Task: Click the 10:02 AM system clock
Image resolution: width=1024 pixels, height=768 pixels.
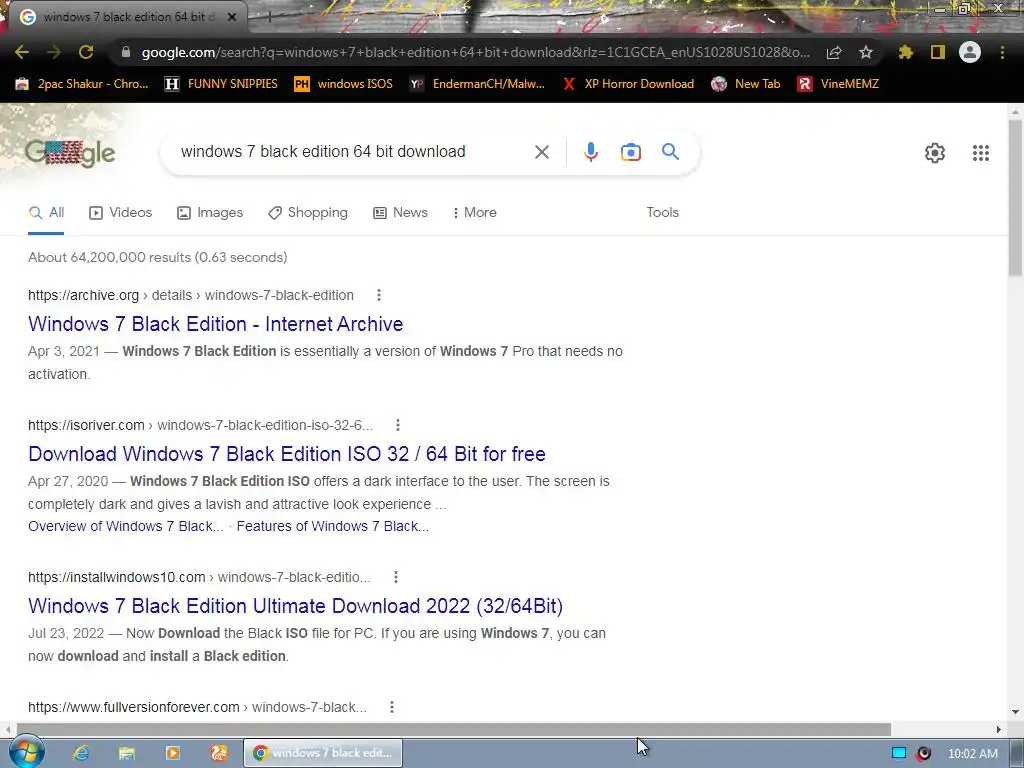Action: (972, 754)
